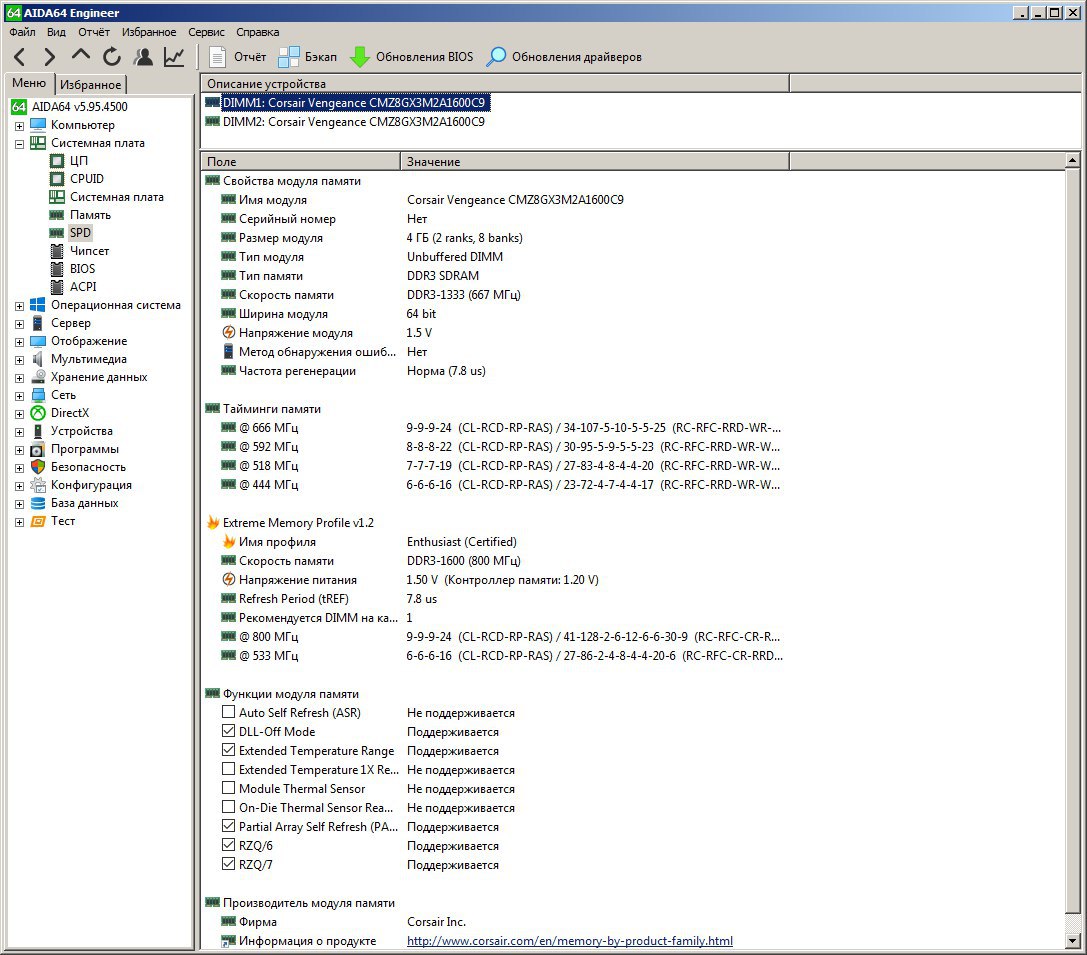1087x955 pixels.
Task: Refresh the page with the circular arrow icon
Action: [x=112, y=57]
